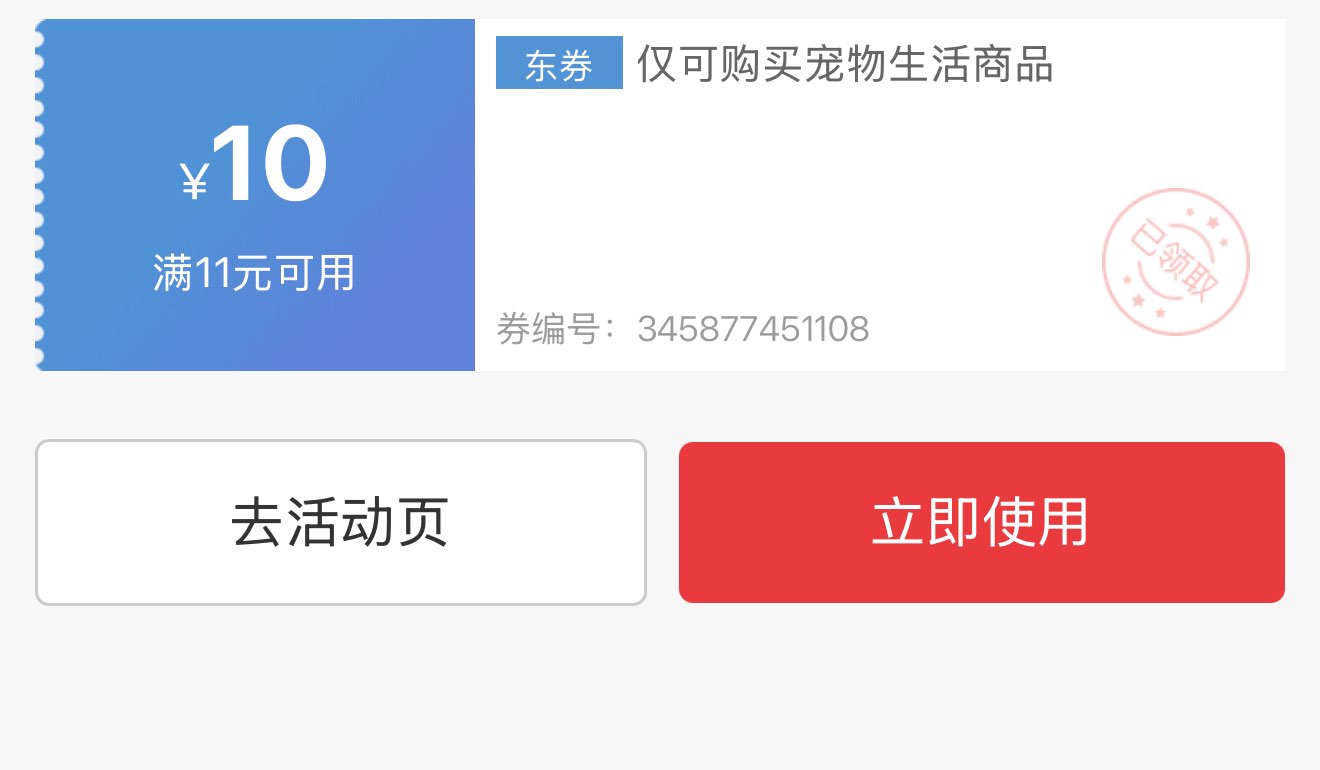Click the ¥ yuan symbol
1320x770 pixels.
194,182
